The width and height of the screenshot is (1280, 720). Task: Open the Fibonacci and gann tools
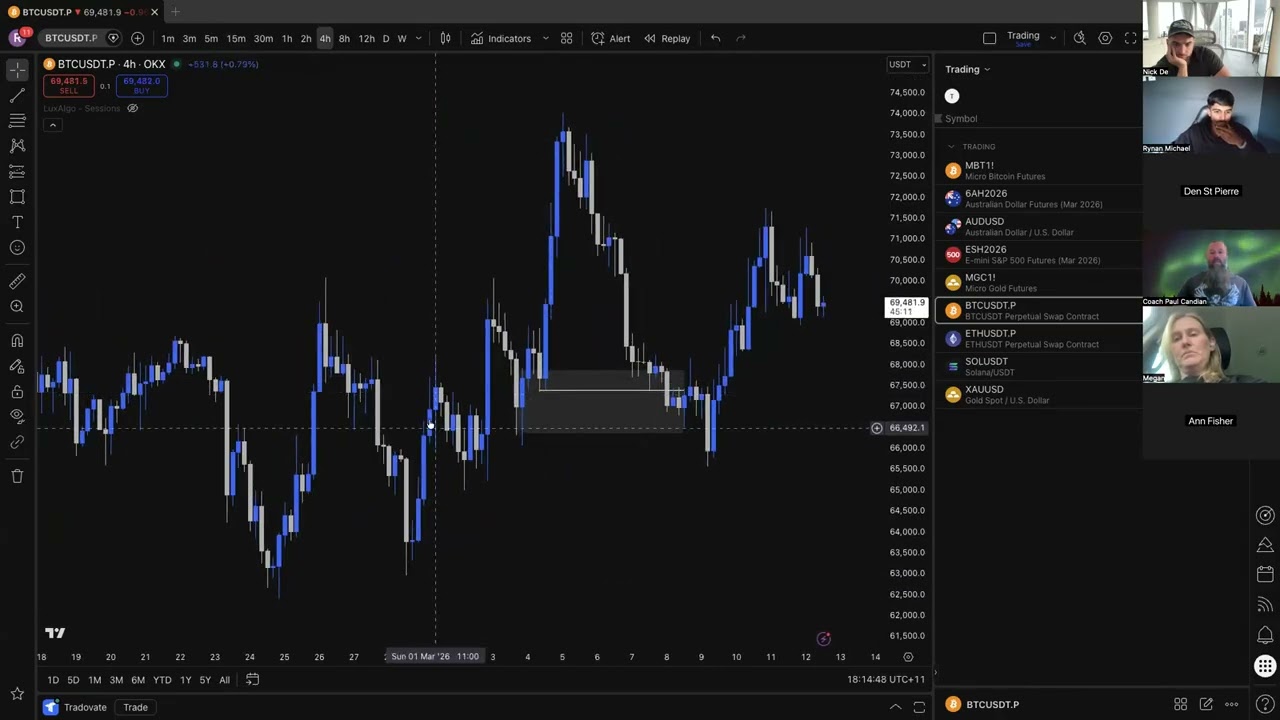(x=17, y=120)
